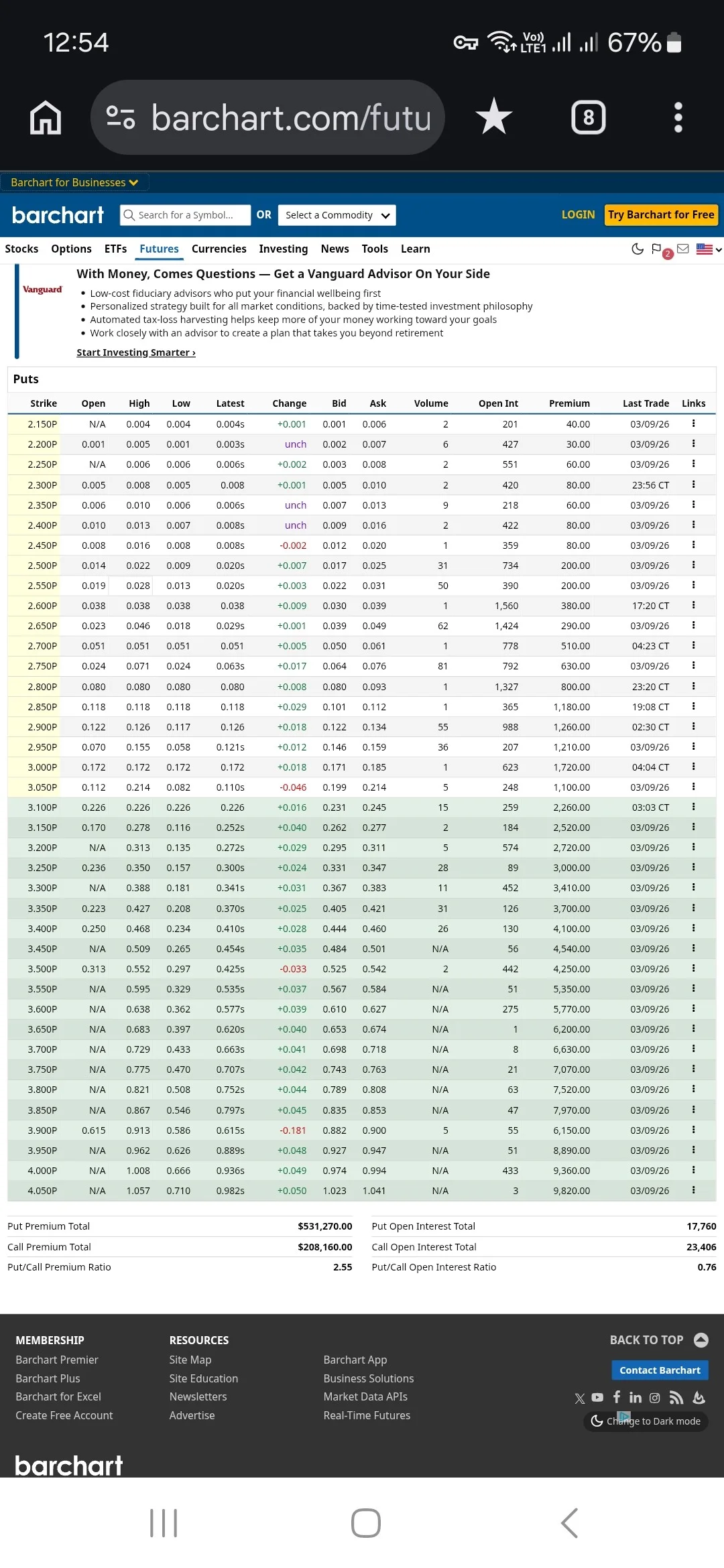Image resolution: width=724 pixels, height=1568 pixels.
Task: Open links menu for 3.900P row
Action: [693, 1130]
